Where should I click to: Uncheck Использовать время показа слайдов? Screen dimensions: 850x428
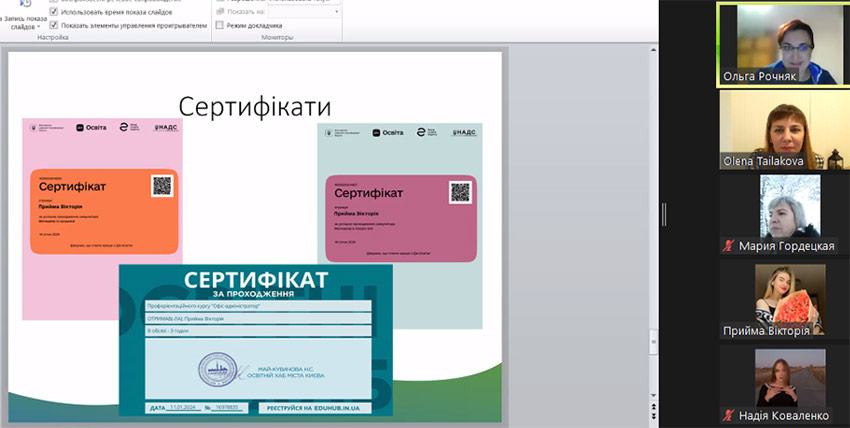point(54,11)
